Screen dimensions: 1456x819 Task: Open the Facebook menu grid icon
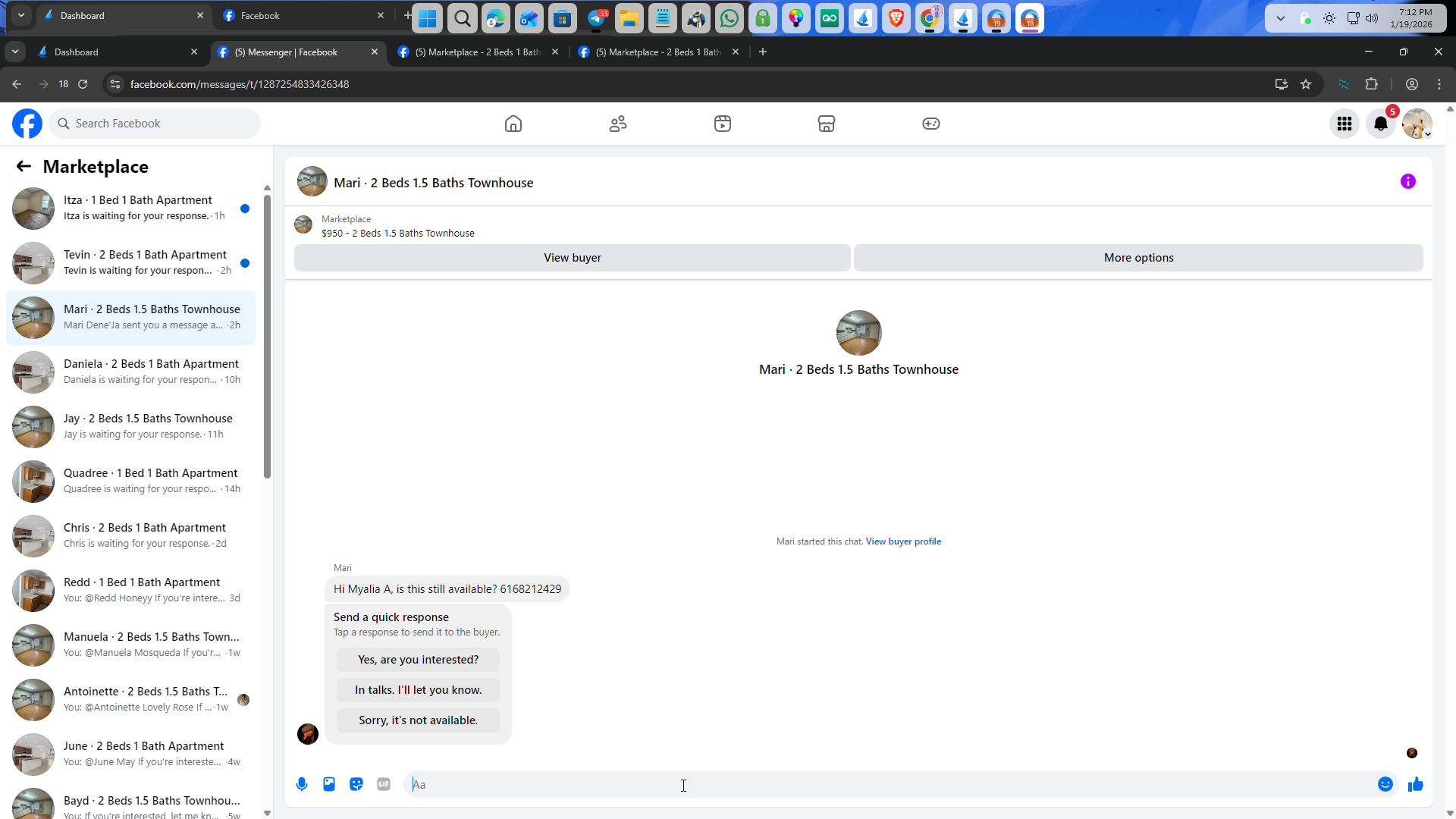[1345, 124]
